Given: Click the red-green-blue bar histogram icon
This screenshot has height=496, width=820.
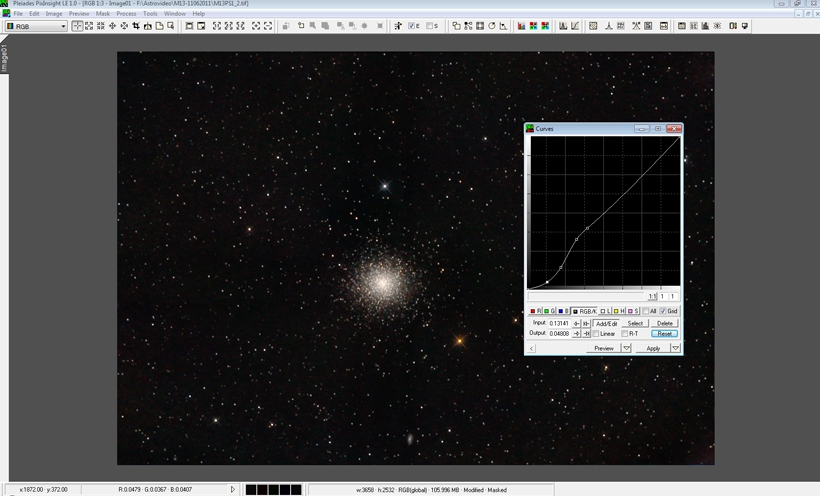Looking at the screenshot, I should (x=521, y=26).
